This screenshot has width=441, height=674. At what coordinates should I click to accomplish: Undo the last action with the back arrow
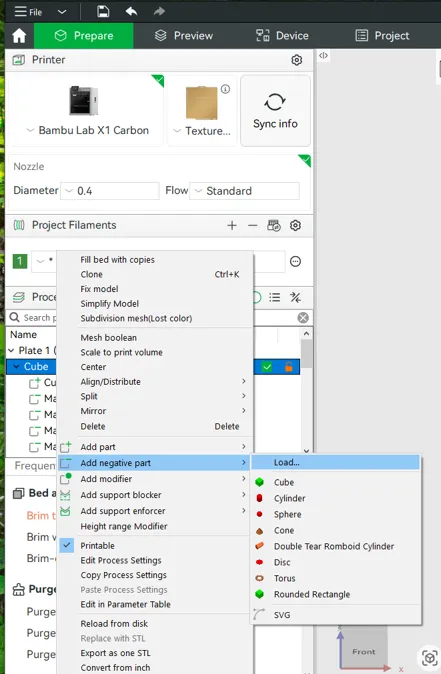click(x=131, y=11)
